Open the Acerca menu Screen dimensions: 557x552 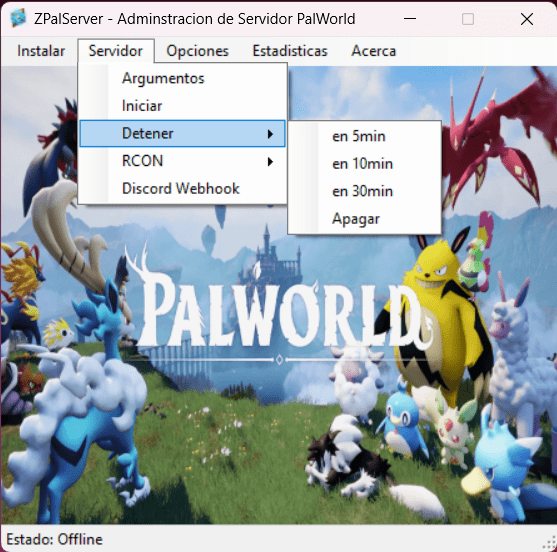coord(374,51)
